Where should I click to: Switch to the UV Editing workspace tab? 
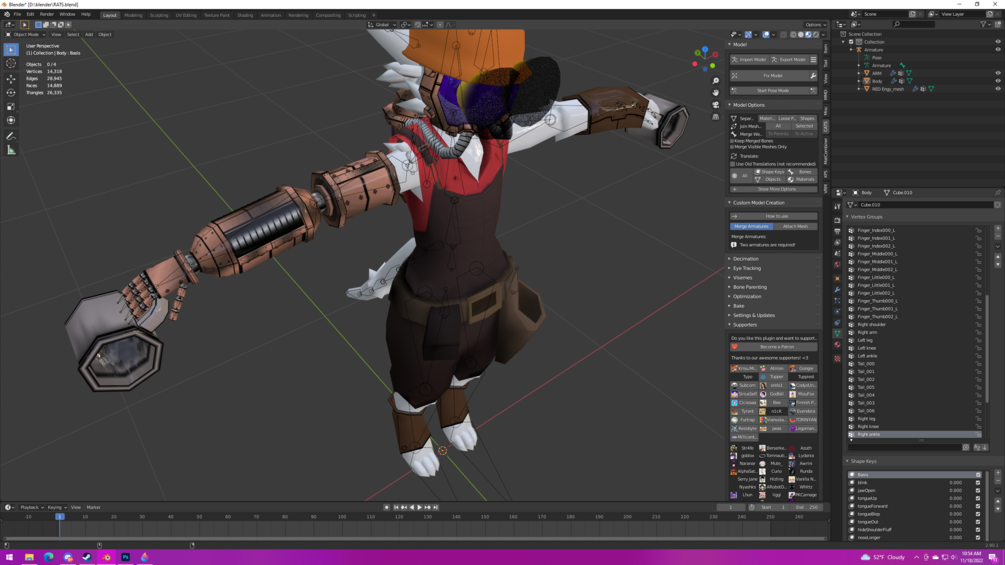(x=186, y=15)
